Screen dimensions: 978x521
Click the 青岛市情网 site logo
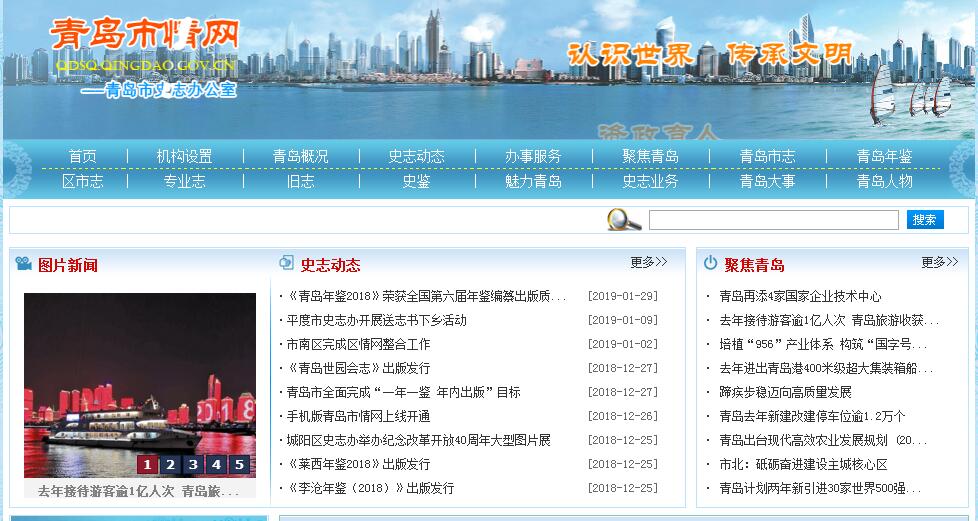[x=145, y=33]
